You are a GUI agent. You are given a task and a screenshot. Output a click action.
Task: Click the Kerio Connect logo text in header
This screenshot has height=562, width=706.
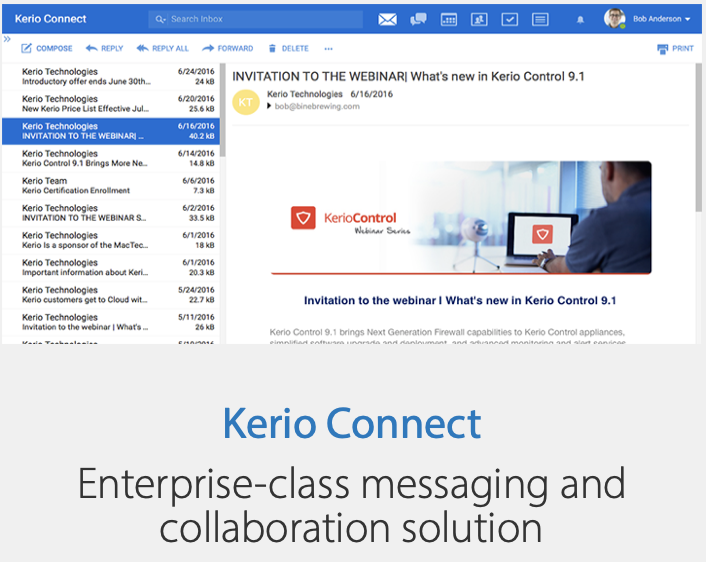[x=50, y=19]
